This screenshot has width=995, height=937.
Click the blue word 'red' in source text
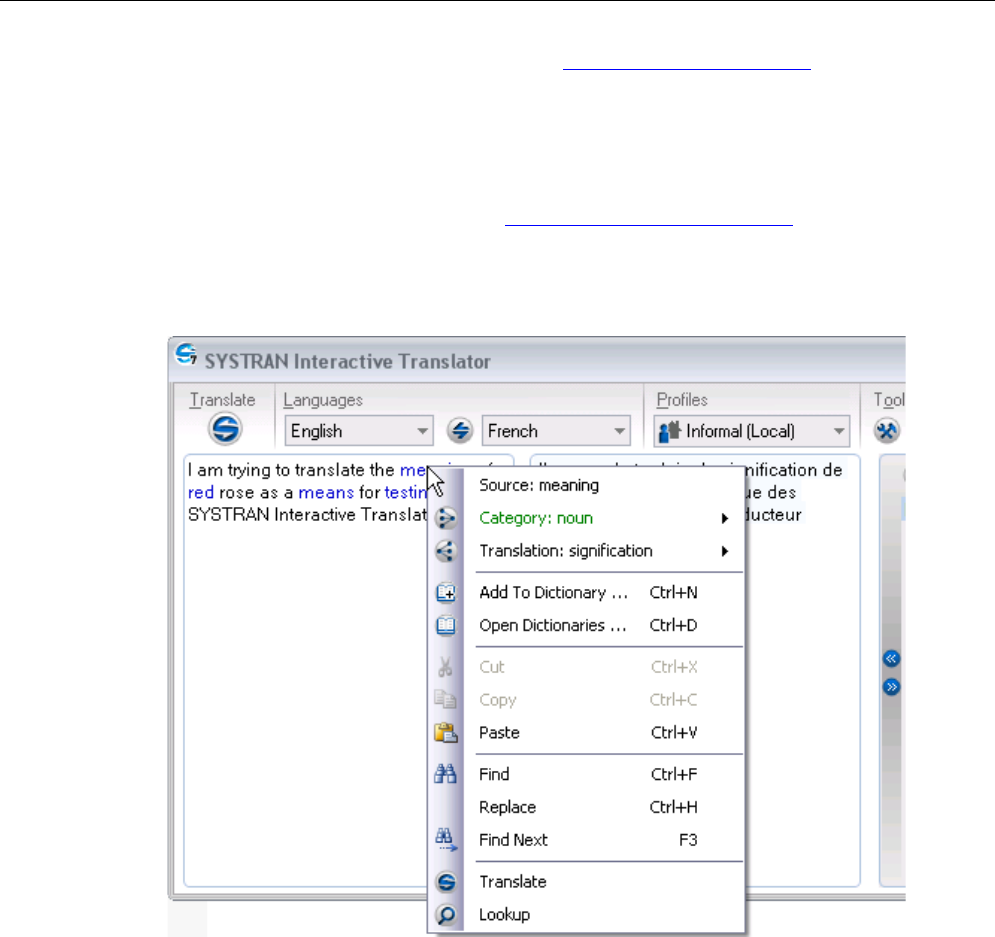tap(201, 492)
